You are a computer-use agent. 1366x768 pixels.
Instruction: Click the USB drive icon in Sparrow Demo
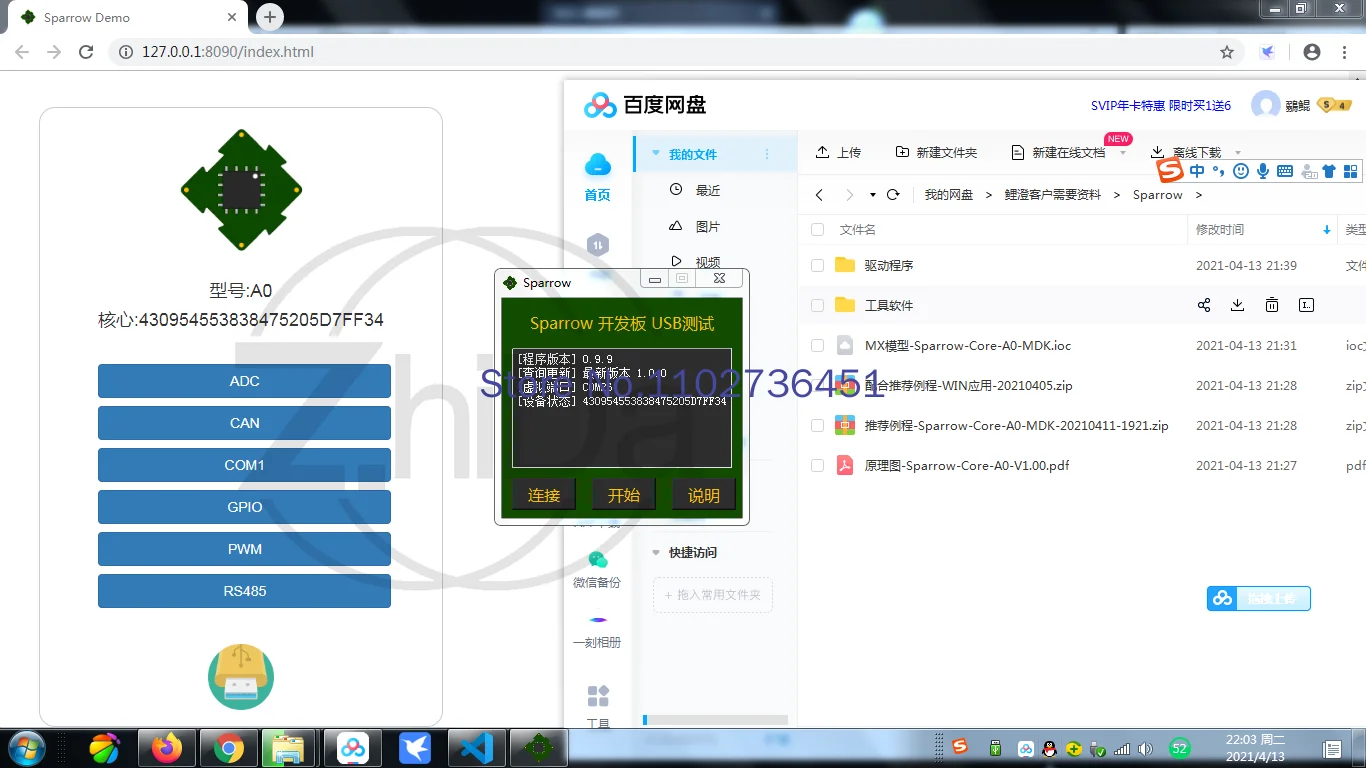pos(241,677)
